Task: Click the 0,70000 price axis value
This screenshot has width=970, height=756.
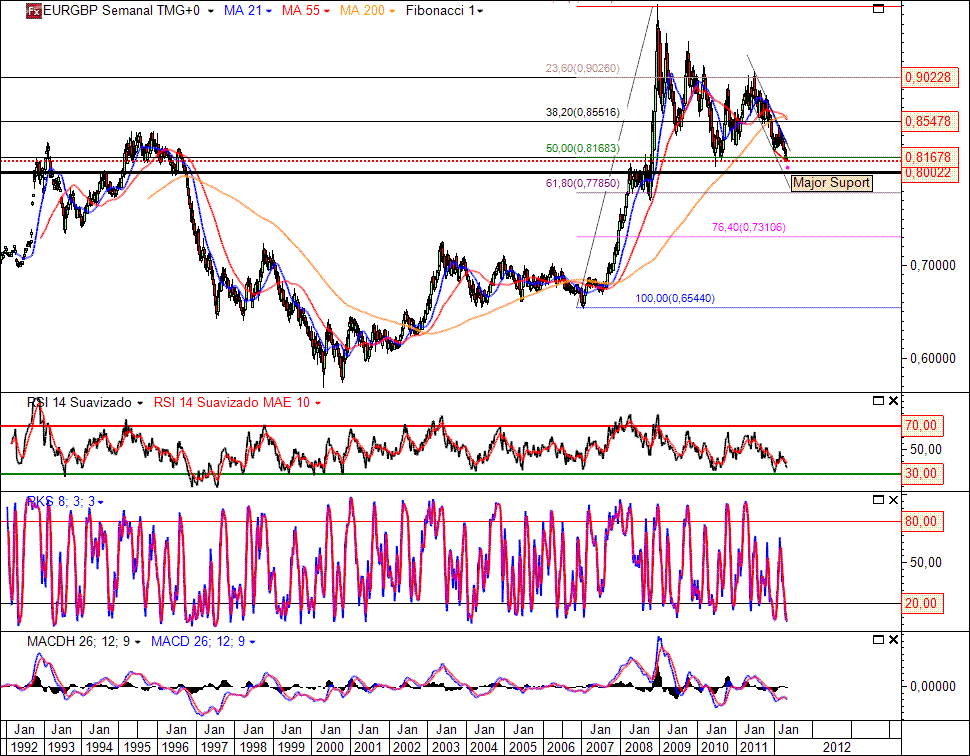Action: click(x=933, y=265)
